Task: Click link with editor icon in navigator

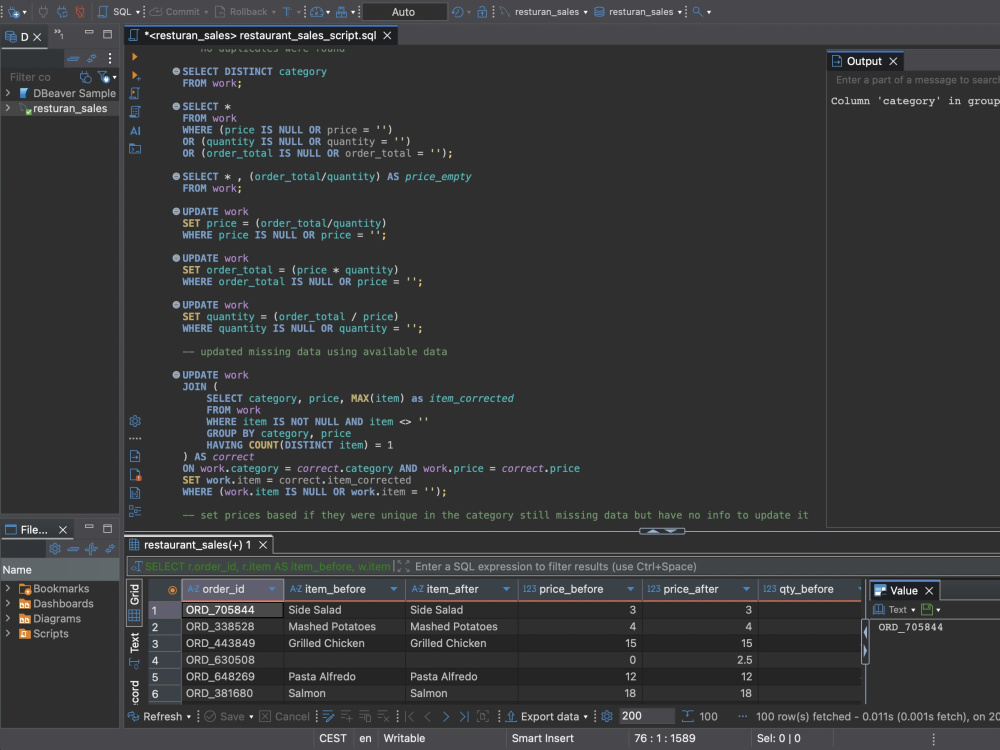Action: (92, 59)
